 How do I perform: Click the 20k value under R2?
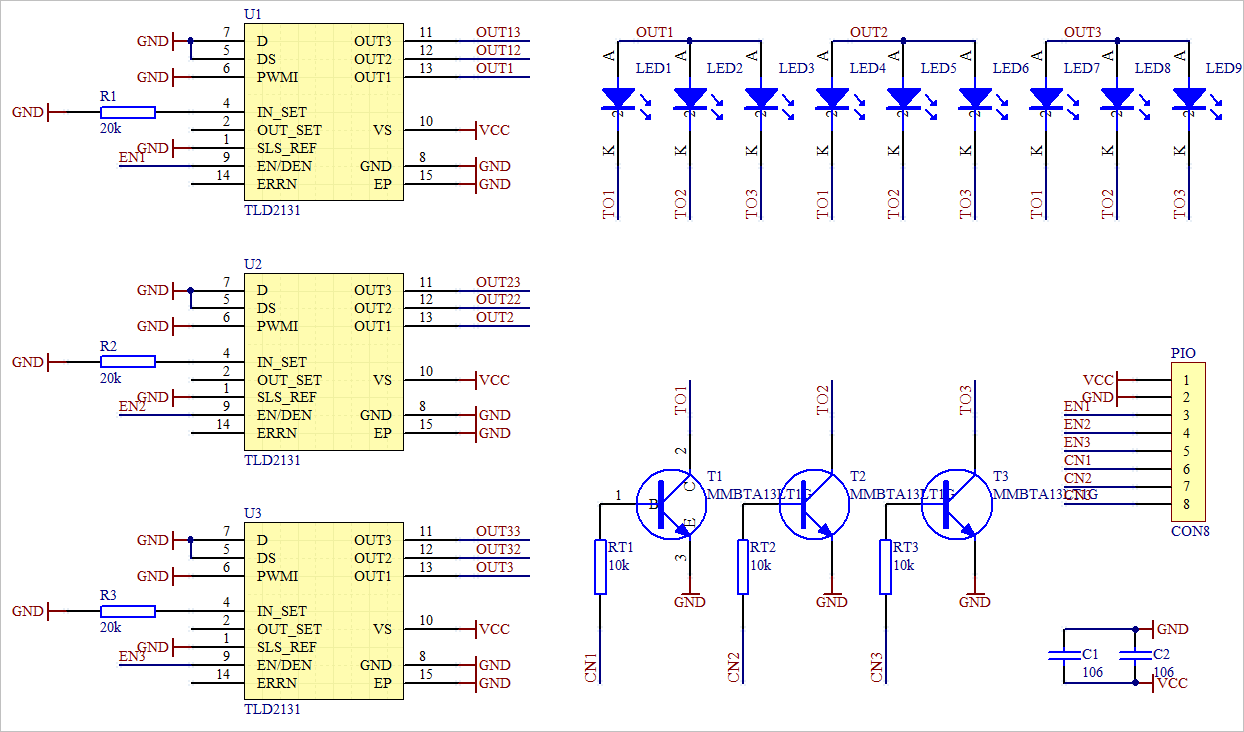coord(110,378)
